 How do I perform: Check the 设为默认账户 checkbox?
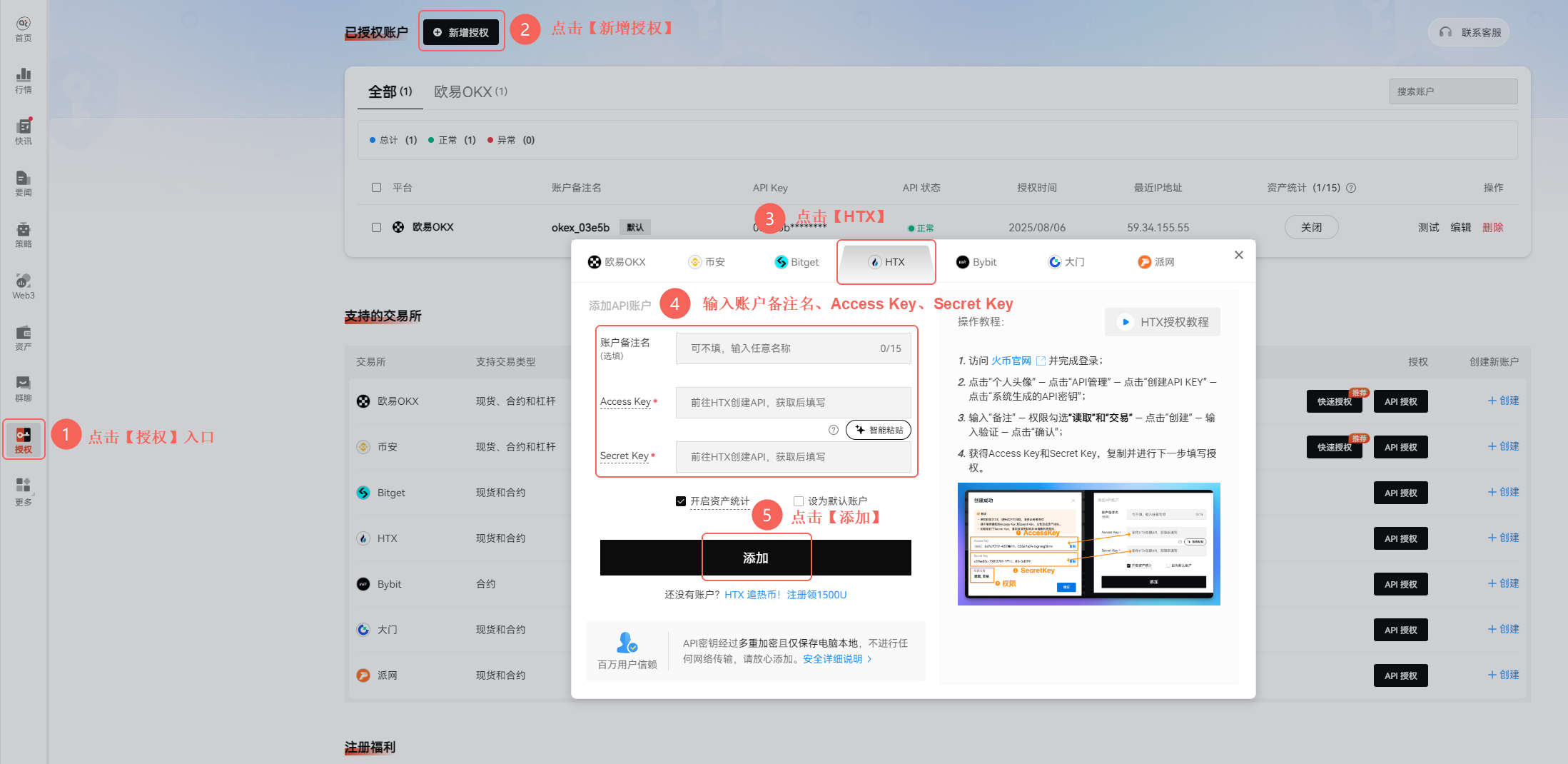(799, 501)
